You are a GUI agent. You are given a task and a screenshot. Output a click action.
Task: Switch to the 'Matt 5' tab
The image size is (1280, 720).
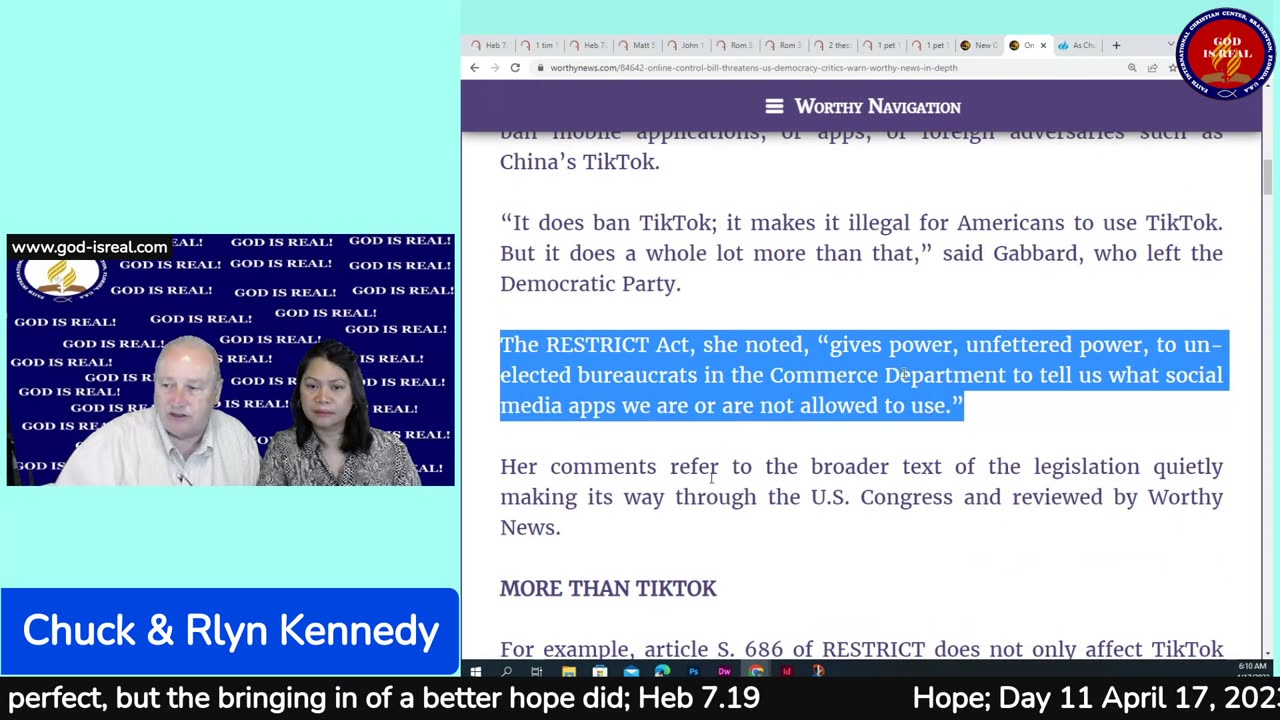click(x=637, y=45)
